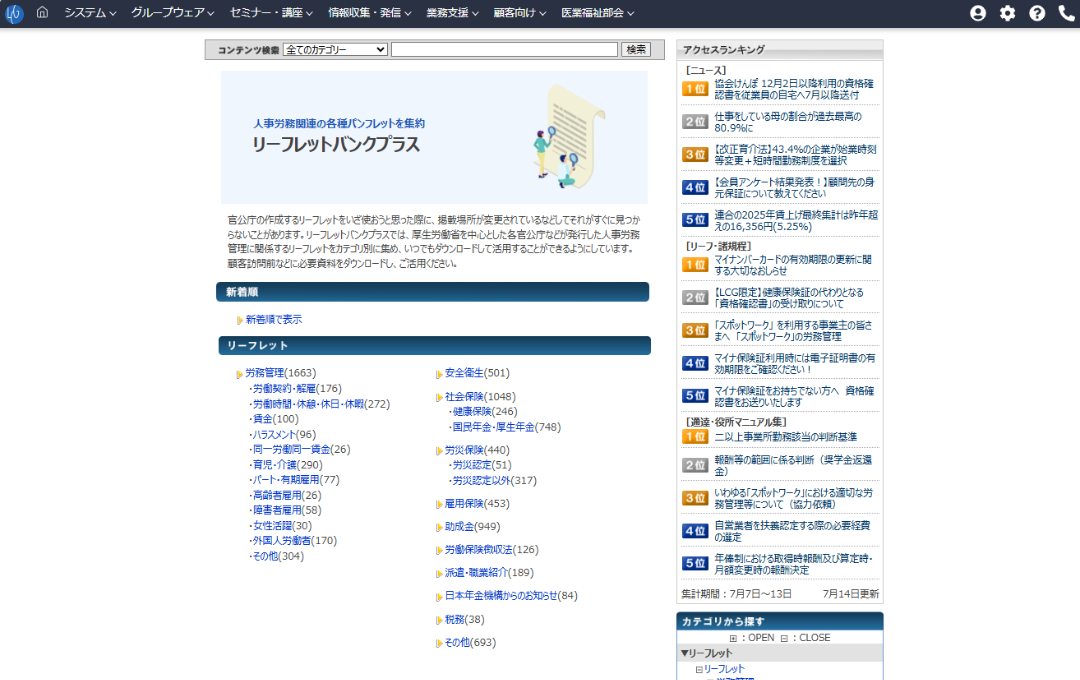Open マイナンバーカードの有効期限 leaflet link
The image size is (1080, 680).
pyautogui.click(x=793, y=265)
